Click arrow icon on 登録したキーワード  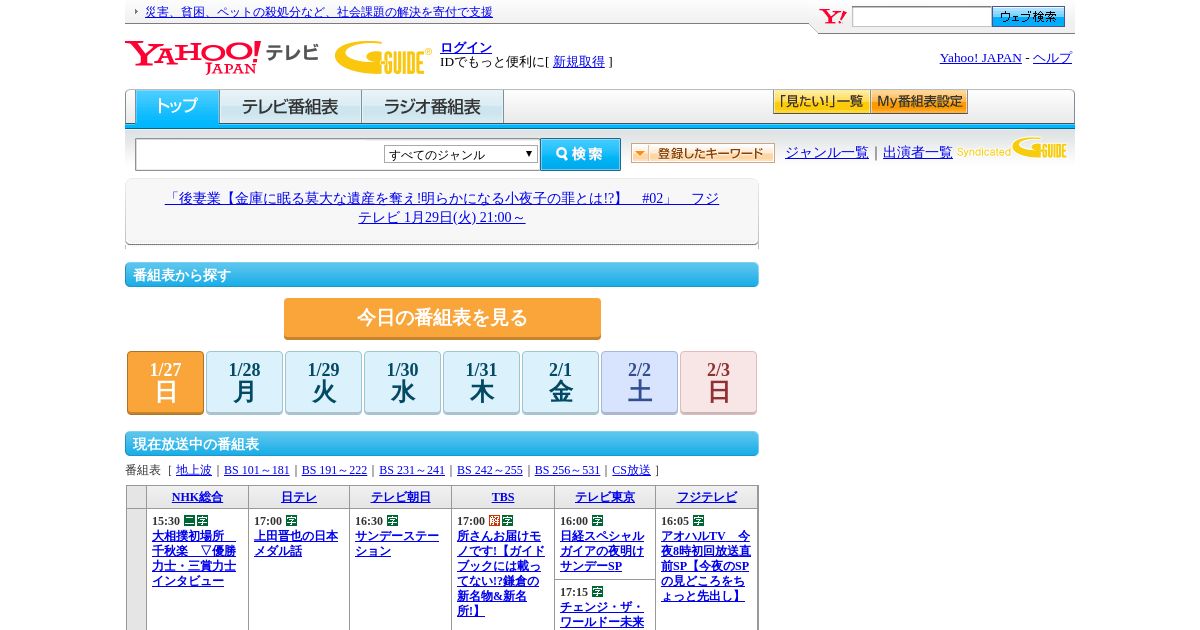(x=640, y=153)
